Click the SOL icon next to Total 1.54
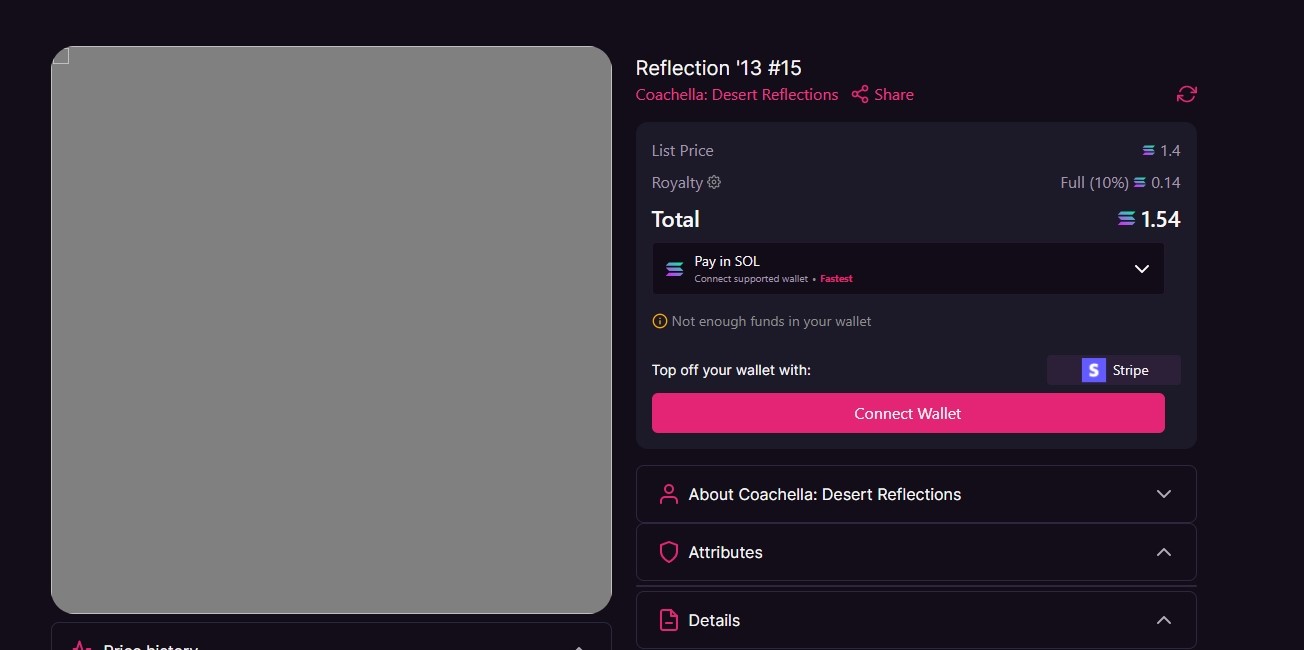This screenshot has height=650, width=1304. (x=1127, y=219)
